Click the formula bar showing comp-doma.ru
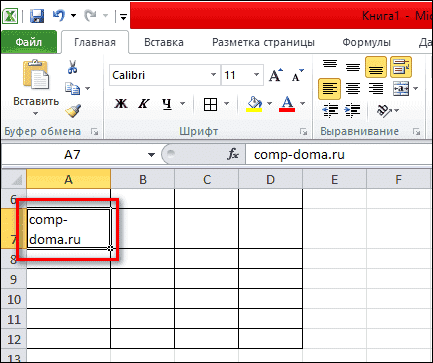 [339, 155]
